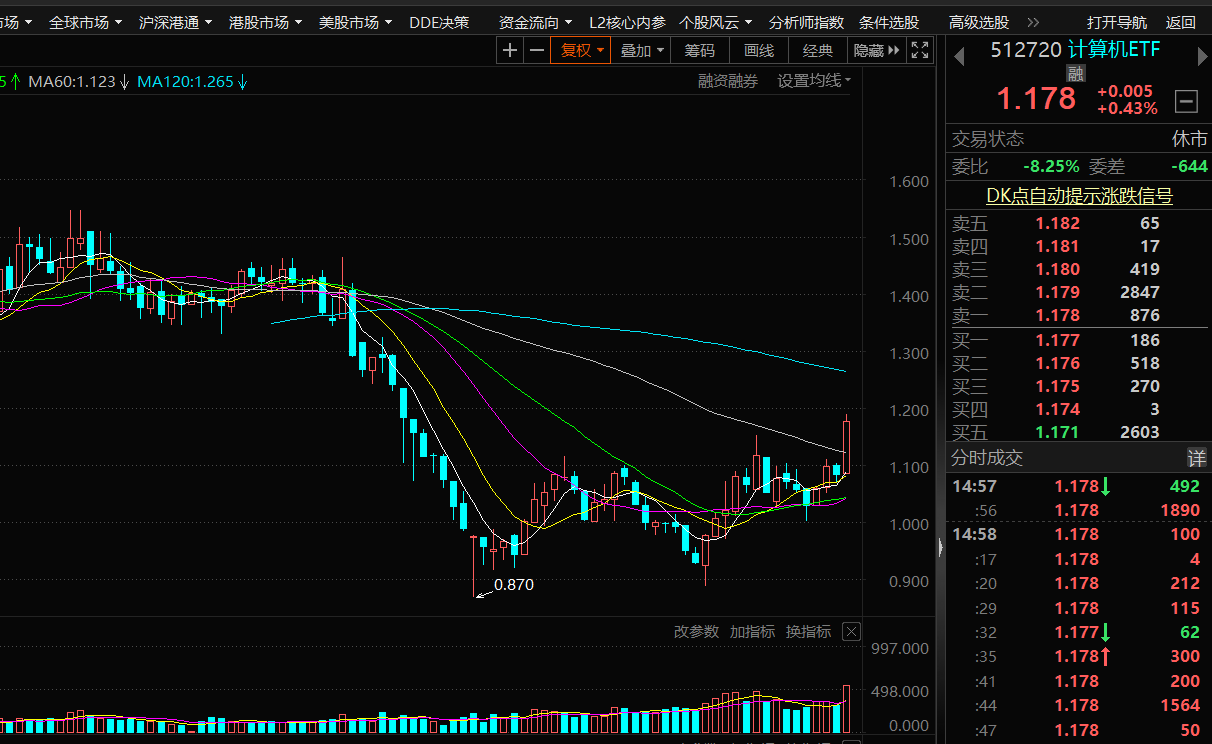The width and height of the screenshot is (1212, 744).
Task: Select 买三 row at 1.175
Action: tap(1079, 386)
